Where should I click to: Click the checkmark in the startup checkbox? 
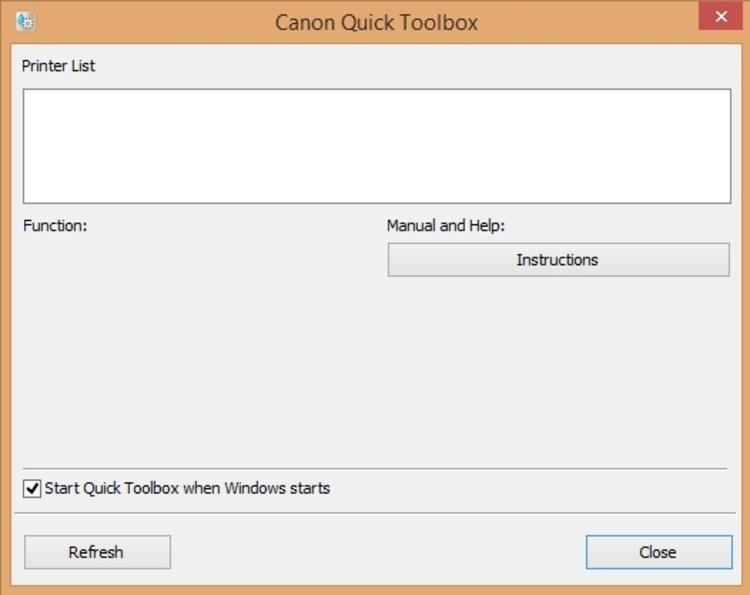[x=32, y=489]
